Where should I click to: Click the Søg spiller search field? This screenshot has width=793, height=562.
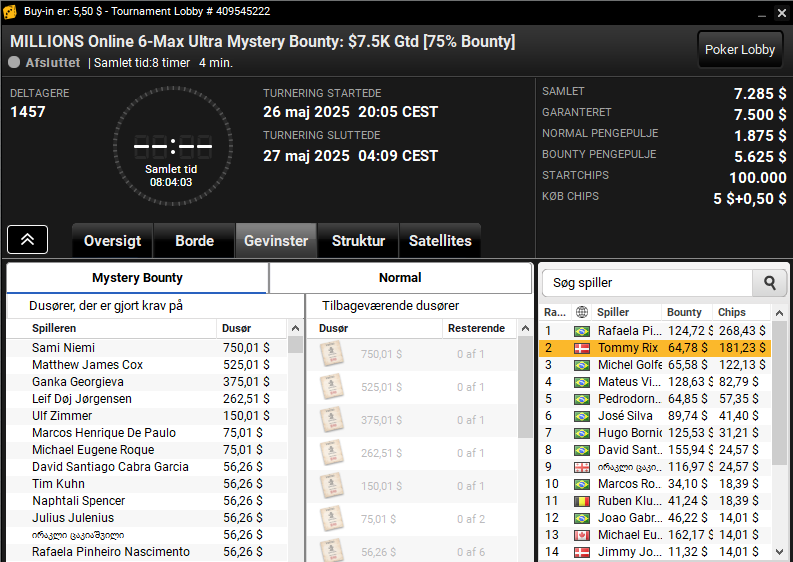(647, 283)
